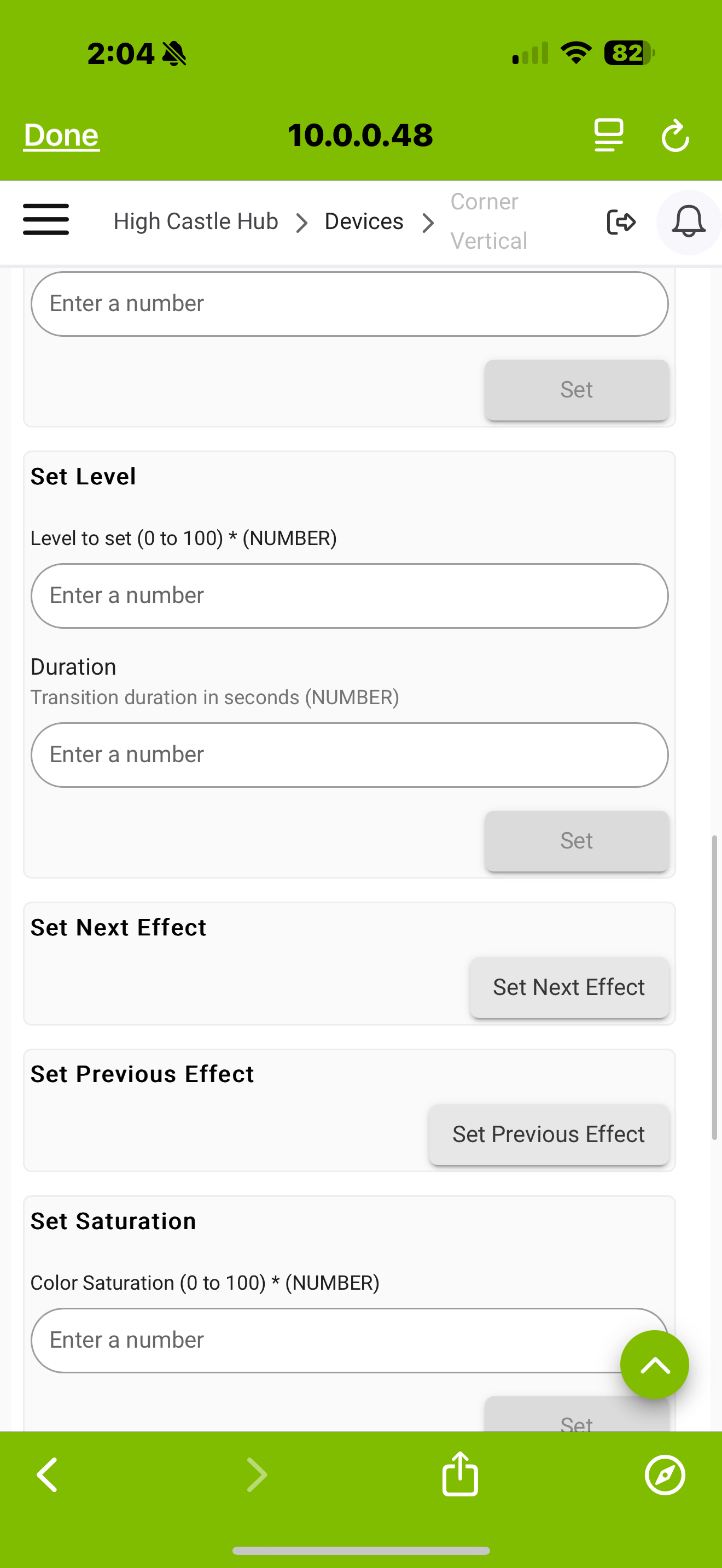Click the transition Duration number field
Screen dimensions: 722x1568
[349, 754]
